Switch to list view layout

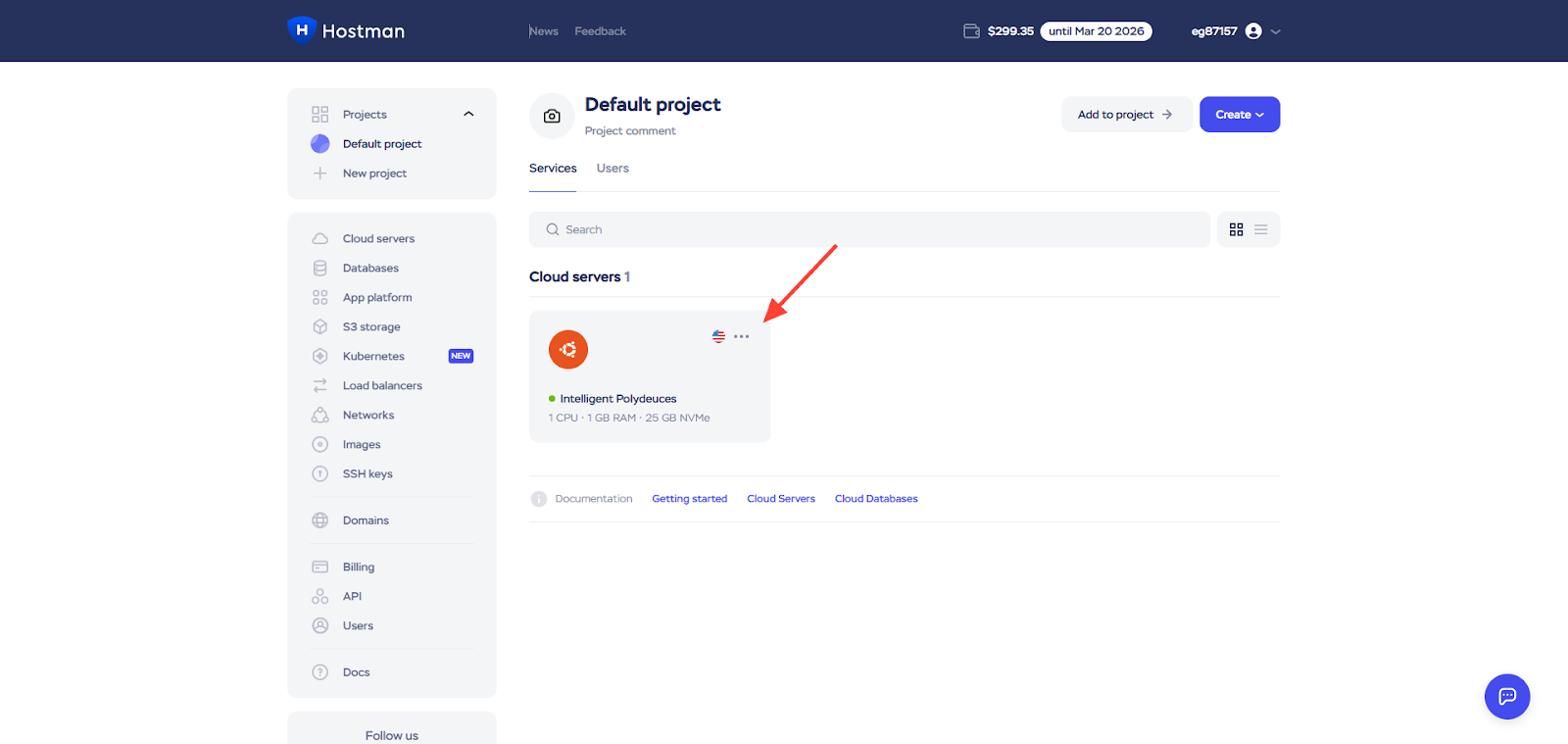click(x=1260, y=229)
